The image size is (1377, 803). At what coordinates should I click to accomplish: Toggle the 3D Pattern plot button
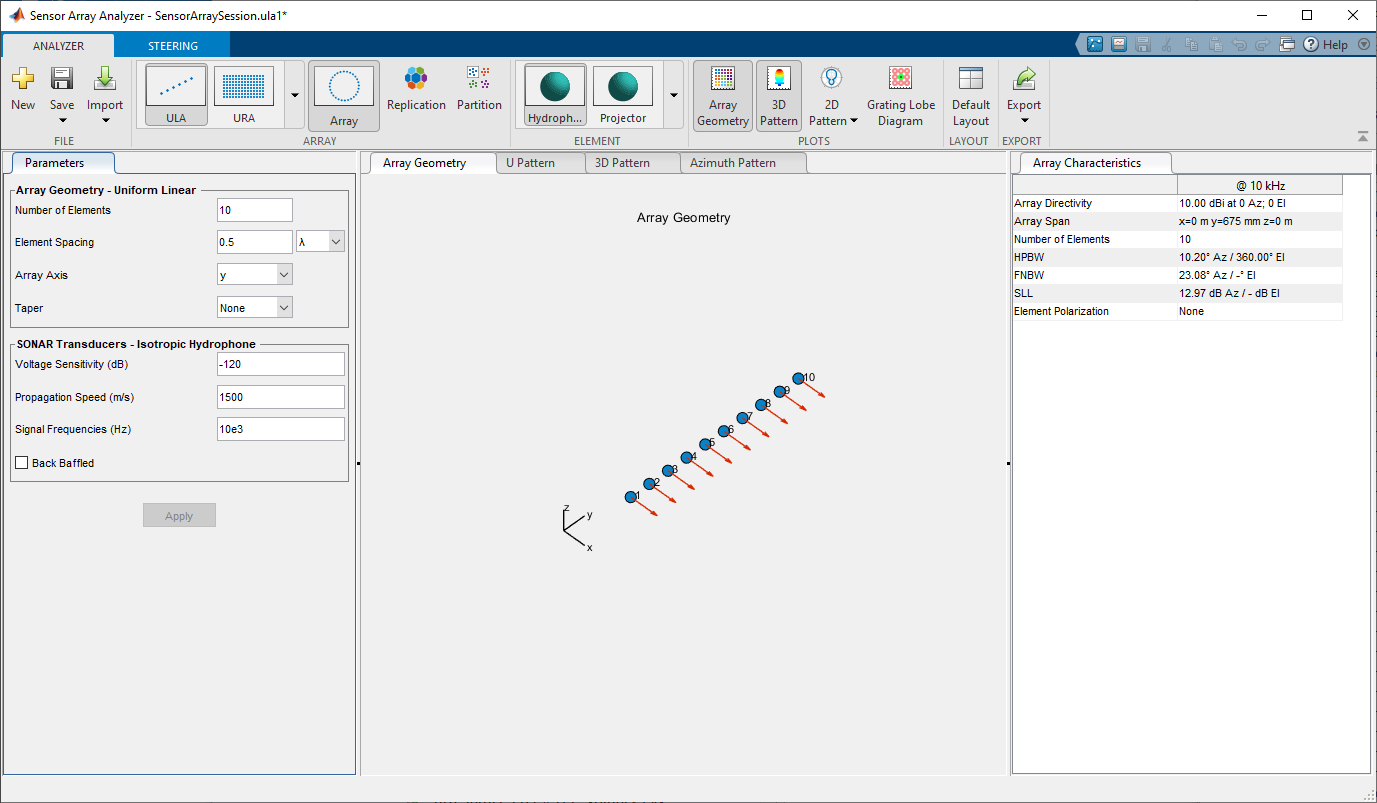pyautogui.click(x=778, y=96)
